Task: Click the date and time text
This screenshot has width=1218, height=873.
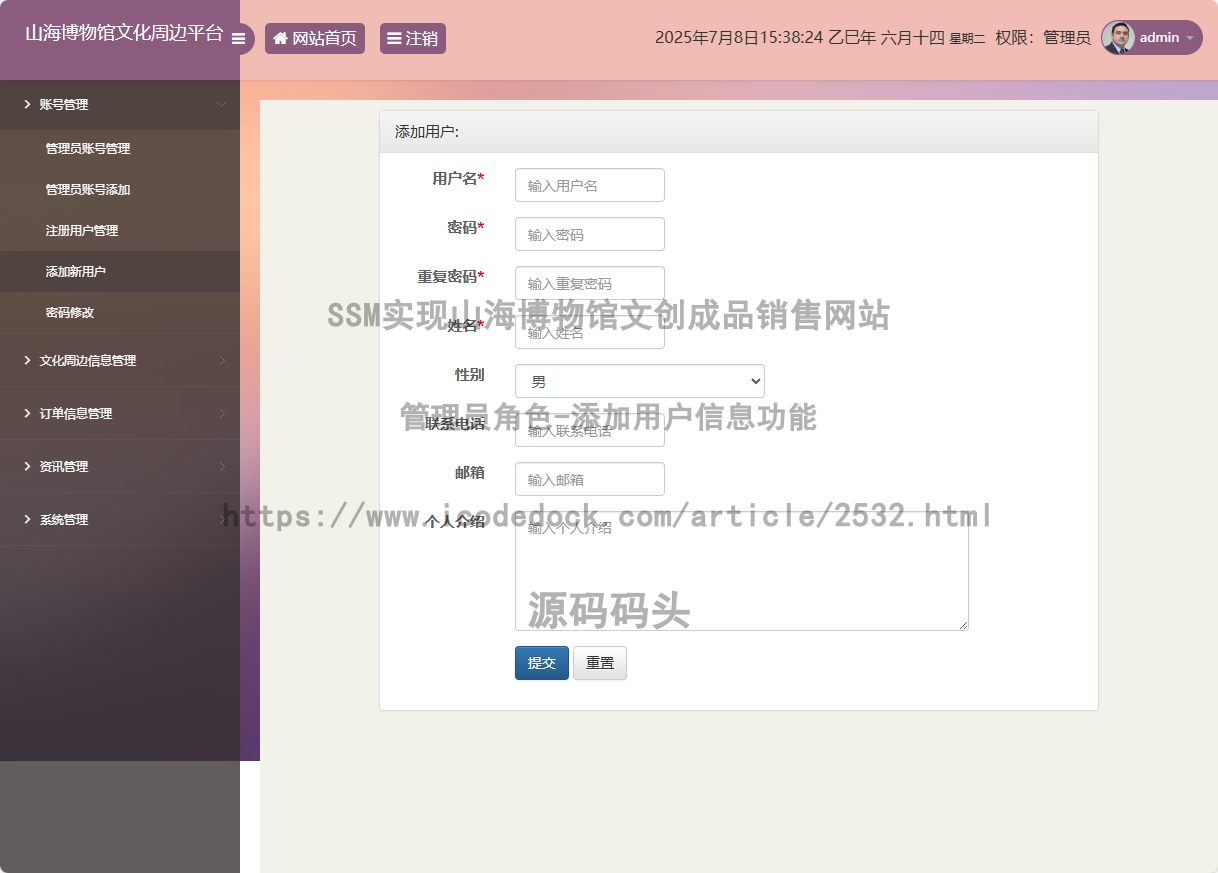Action: click(820, 38)
